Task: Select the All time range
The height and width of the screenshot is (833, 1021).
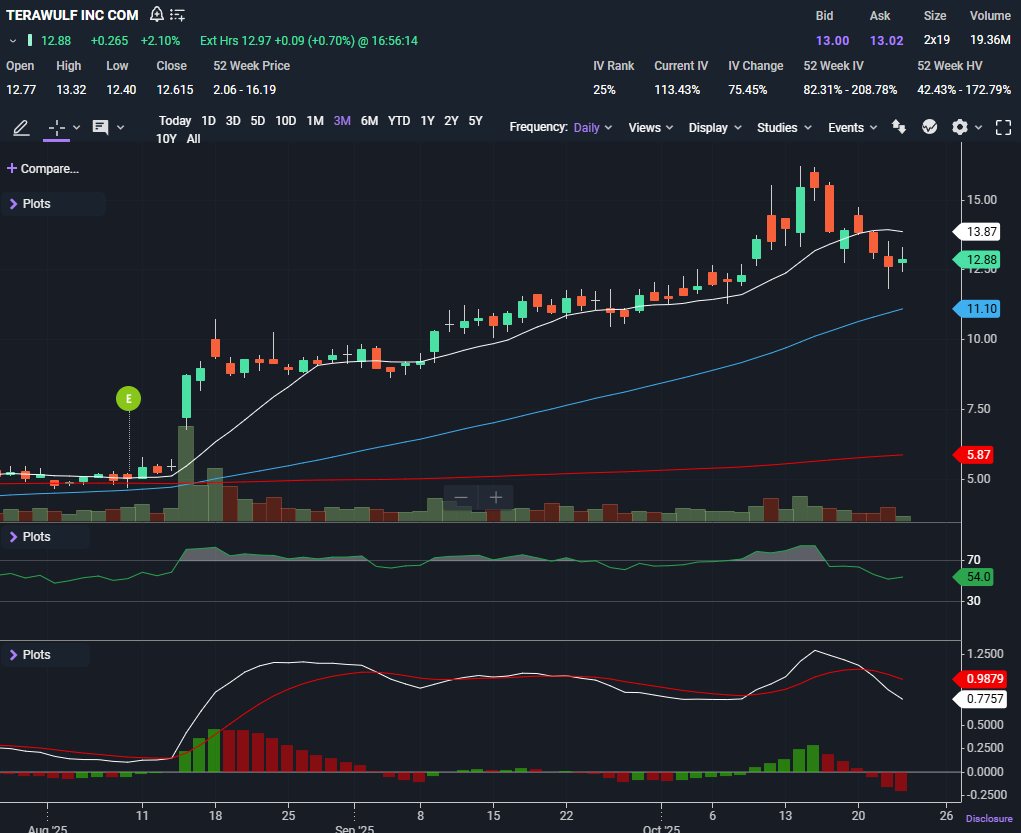Action: [193, 139]
